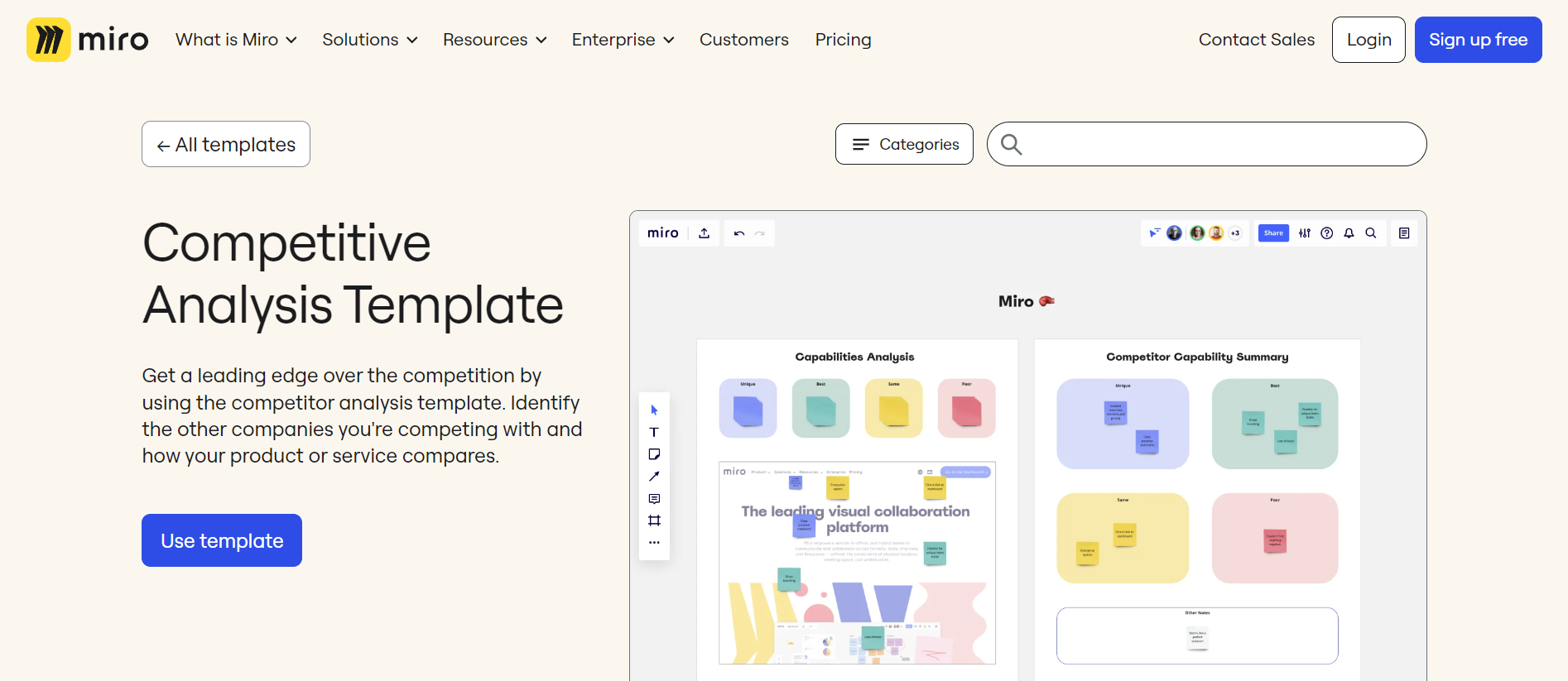Click the Other Notes box in preview

(1197, 635)
